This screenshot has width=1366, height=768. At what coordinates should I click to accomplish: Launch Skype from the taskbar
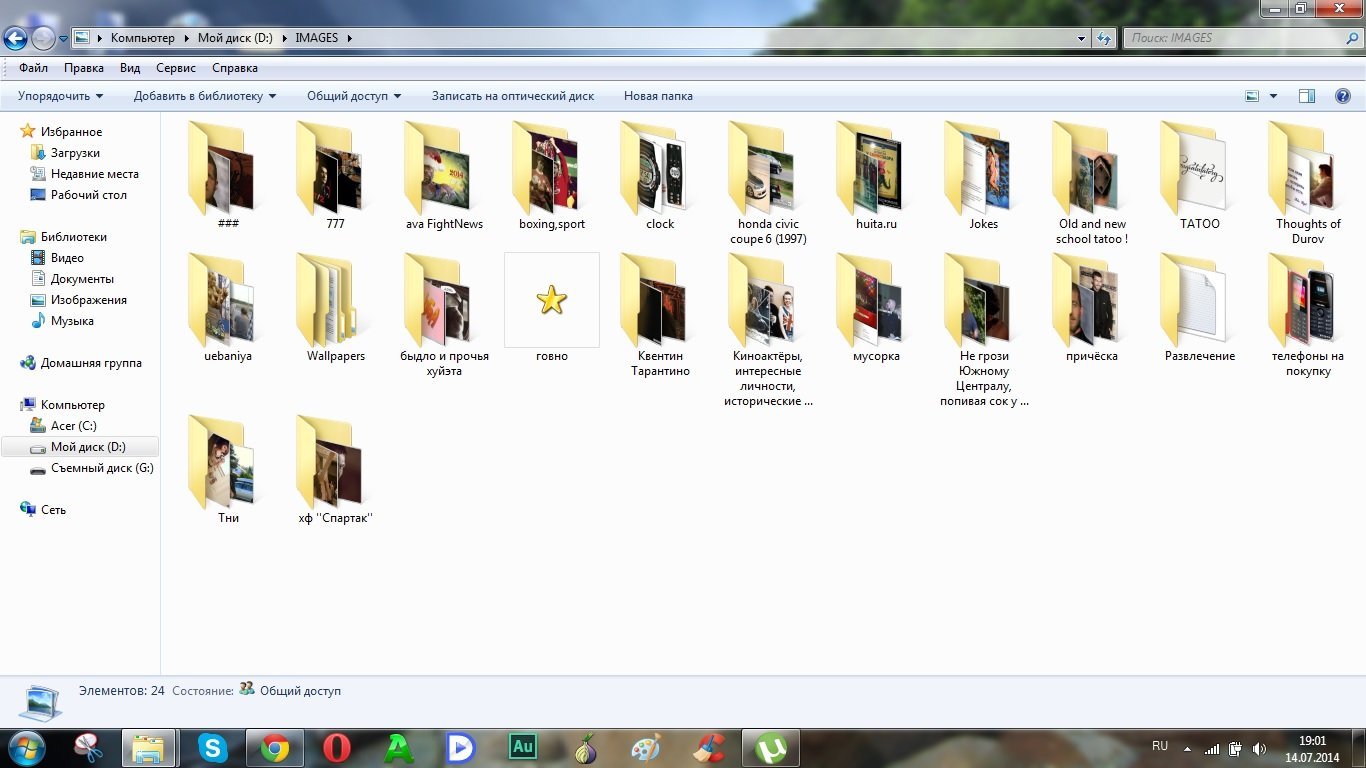pos(212,748)
